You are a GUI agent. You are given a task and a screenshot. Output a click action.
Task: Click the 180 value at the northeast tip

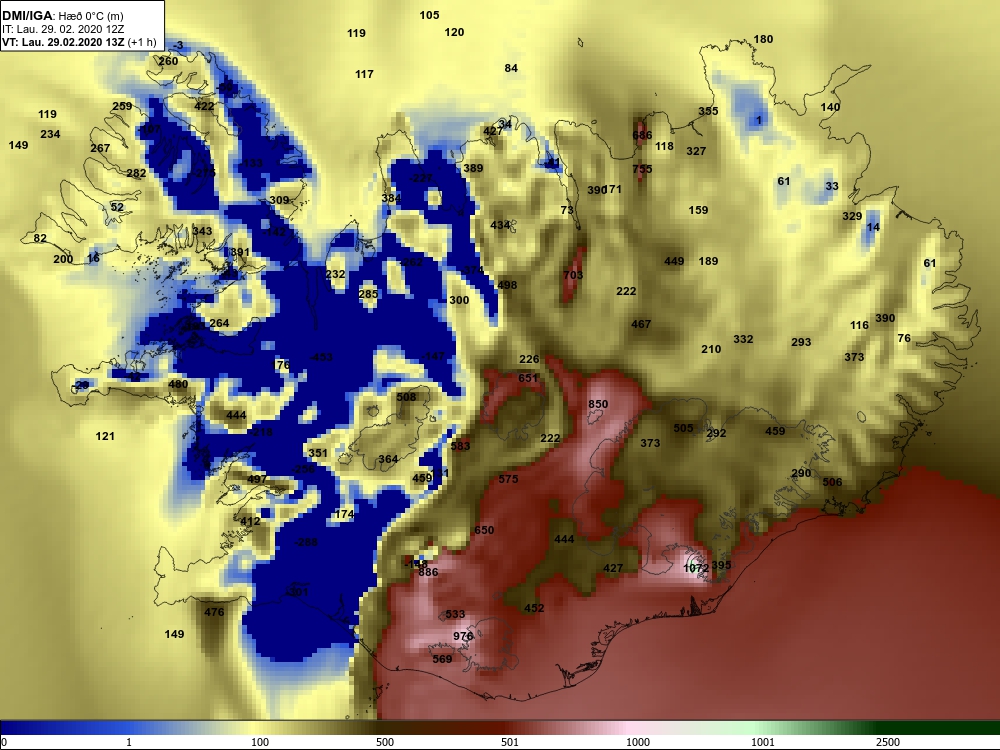[x=763, y=39]
